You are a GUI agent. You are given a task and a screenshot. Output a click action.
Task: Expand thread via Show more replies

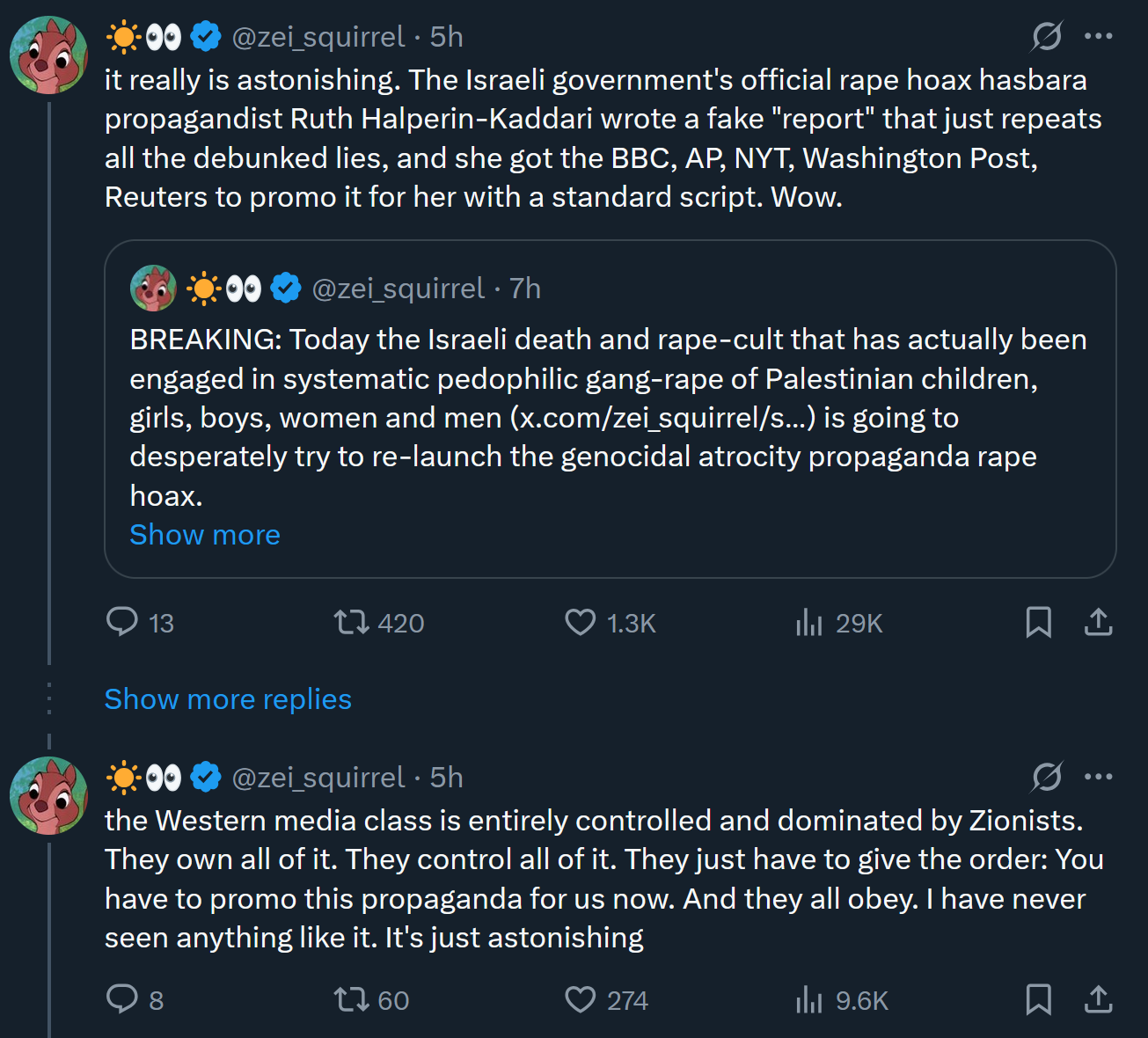[x=228, y=699]
